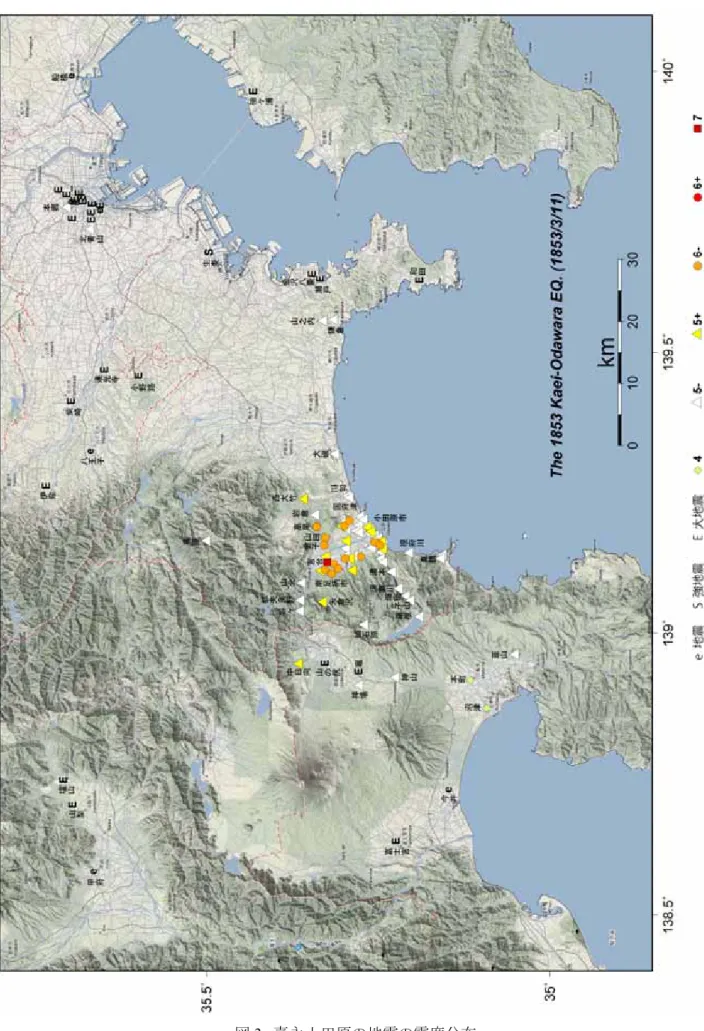
Task: Click the scale bar '10' tick label
Action: [633, 383]
